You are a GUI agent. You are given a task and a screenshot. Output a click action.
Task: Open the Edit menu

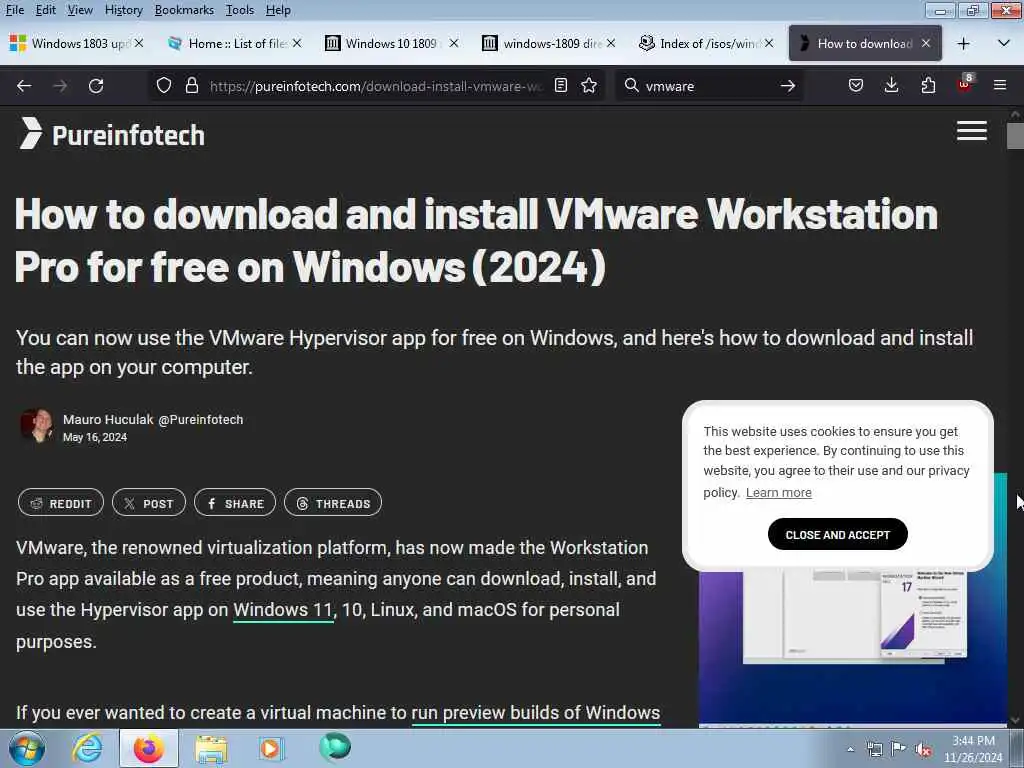click(45, 10)
